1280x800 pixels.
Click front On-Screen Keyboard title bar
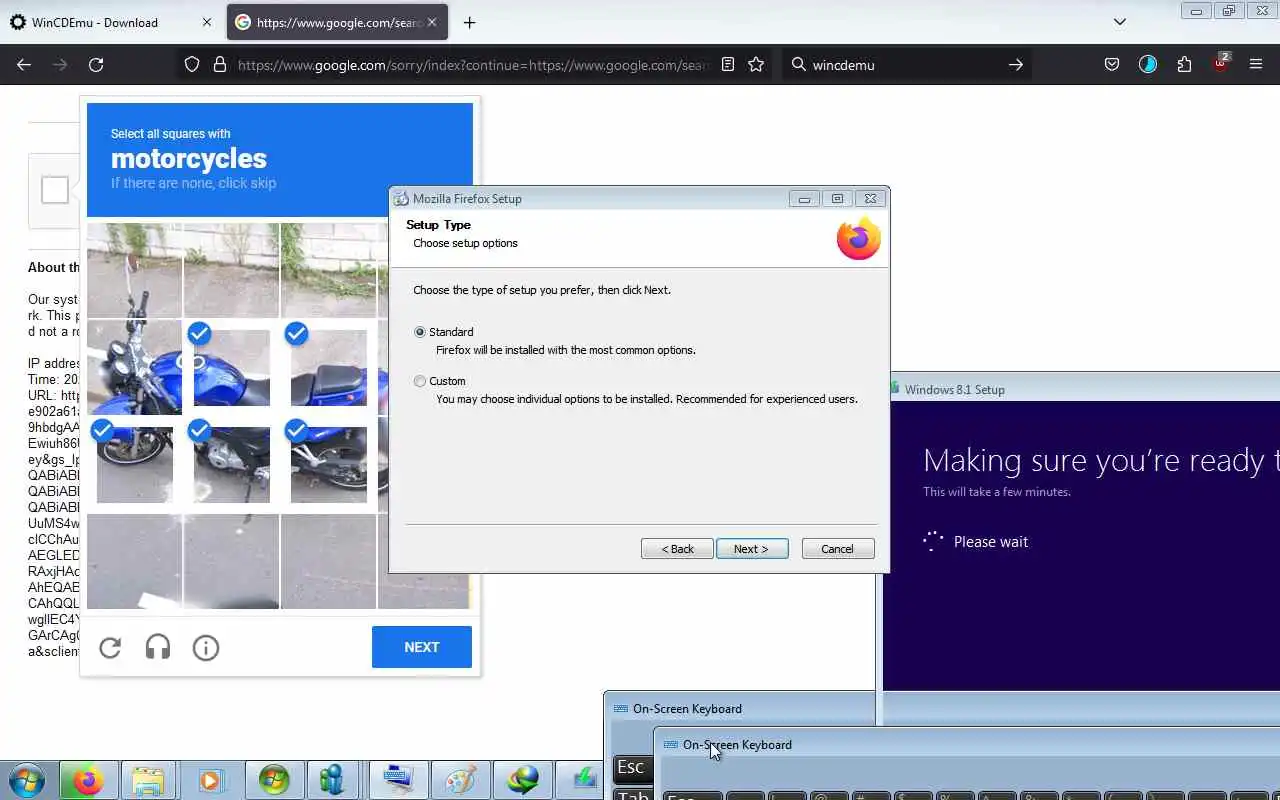[966, 745]
